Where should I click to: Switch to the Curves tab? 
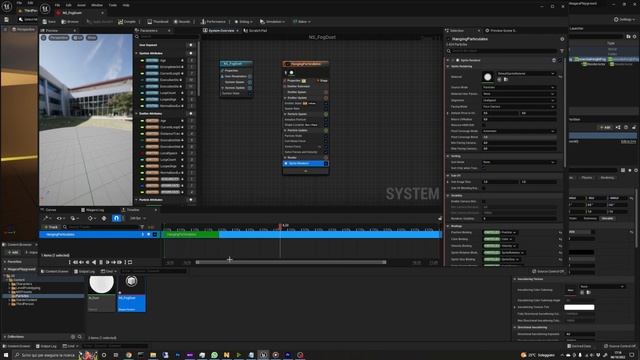click(49, 210)
